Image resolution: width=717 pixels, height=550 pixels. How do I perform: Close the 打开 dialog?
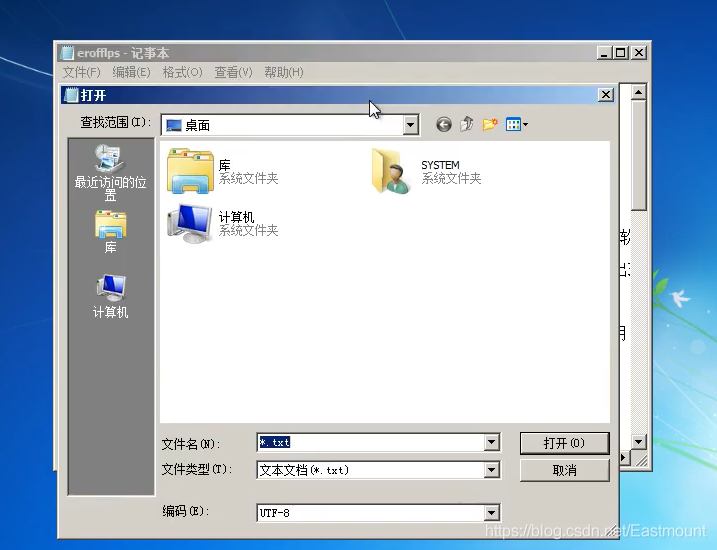(606, 95)
